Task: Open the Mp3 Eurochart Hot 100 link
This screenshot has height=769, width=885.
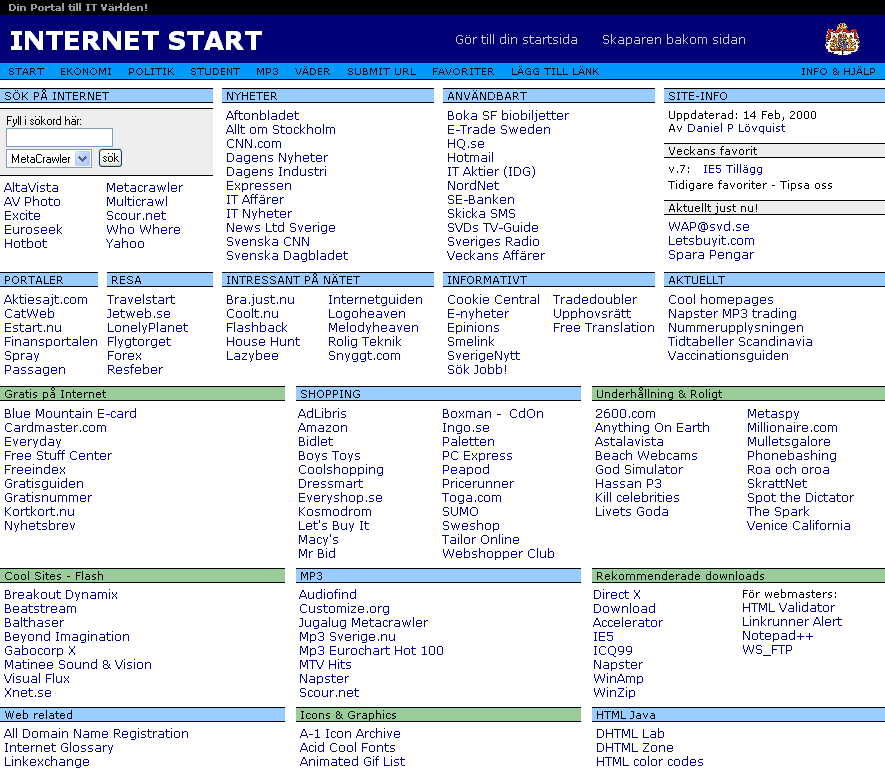Action: point(371,650)
